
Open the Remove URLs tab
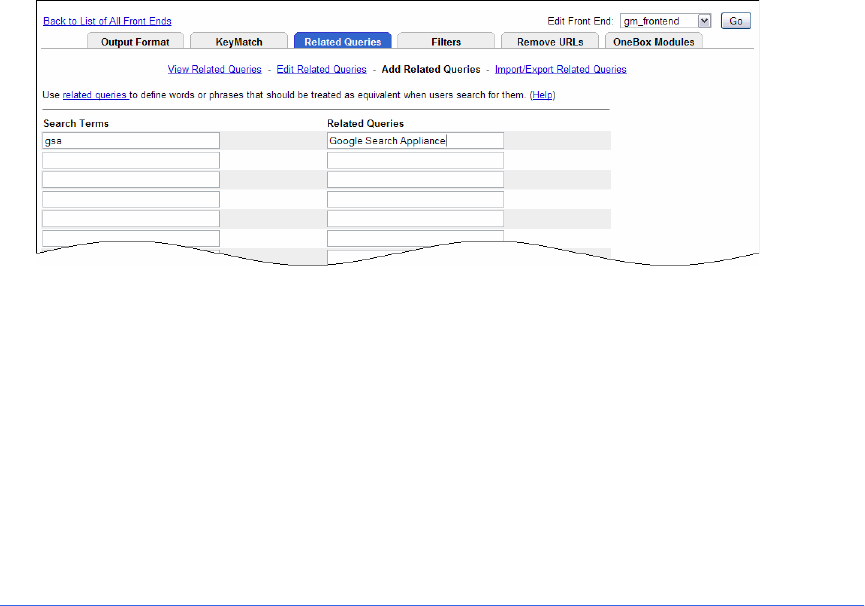point(549,42)
